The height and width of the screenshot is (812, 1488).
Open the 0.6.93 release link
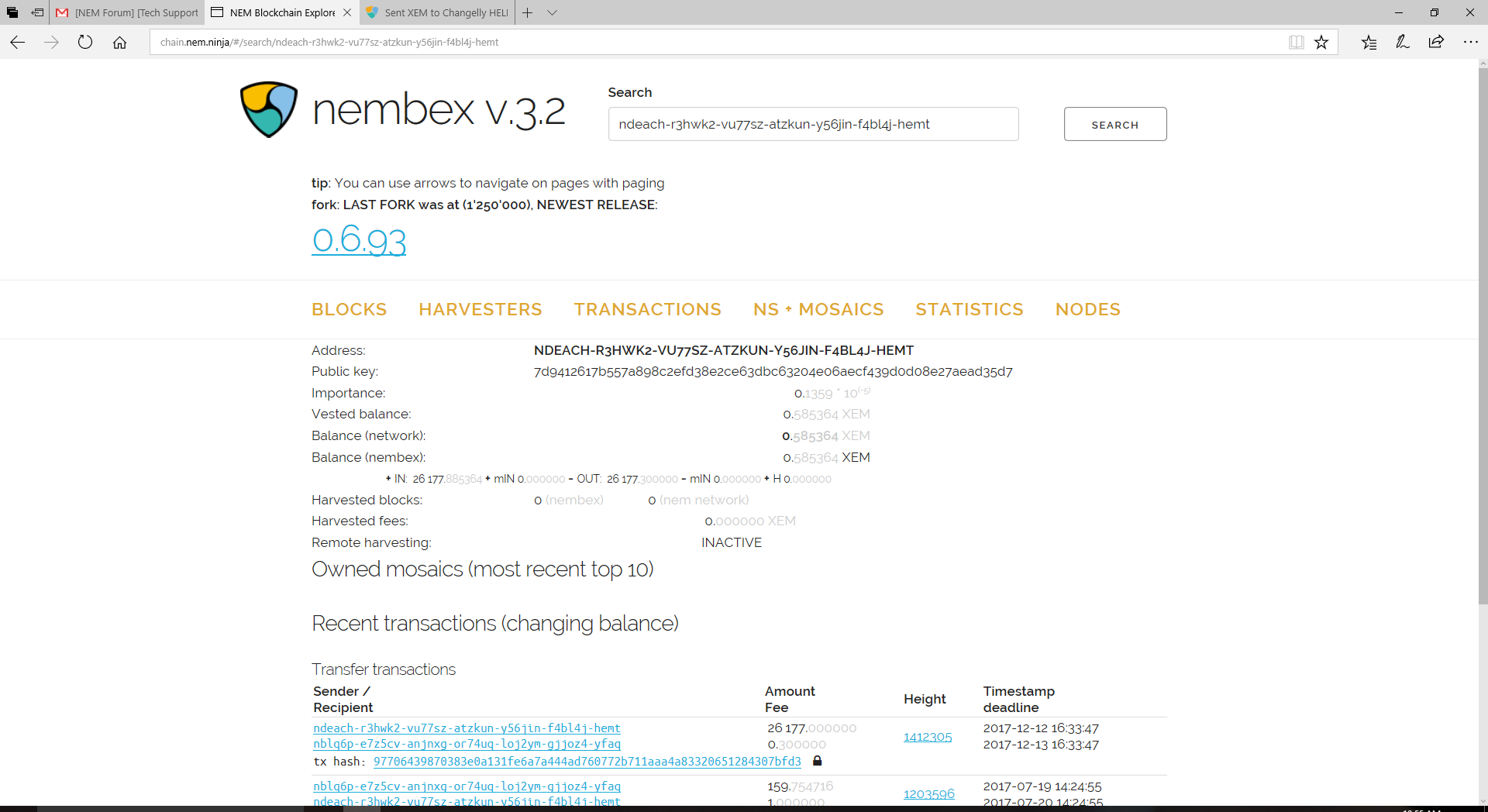(x=359, y=239)
